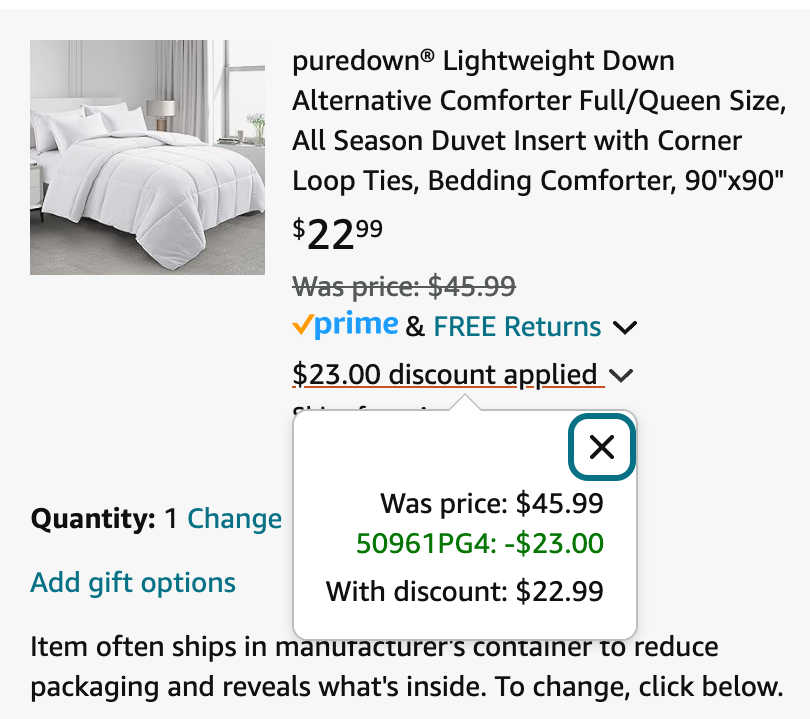The width and height of the screenshot is (810, 719).
Task: Expand the chevron beside FREE Returns
Action: coord(625,327)
